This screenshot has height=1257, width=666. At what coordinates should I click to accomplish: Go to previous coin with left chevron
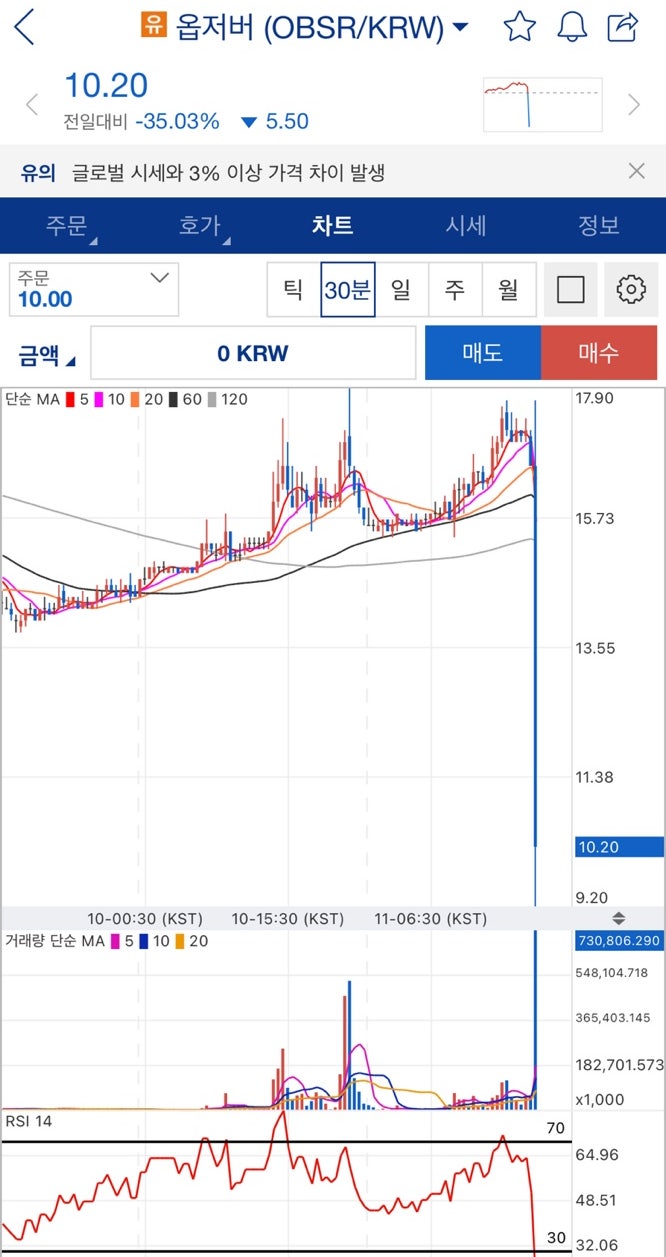click(32, 104)
